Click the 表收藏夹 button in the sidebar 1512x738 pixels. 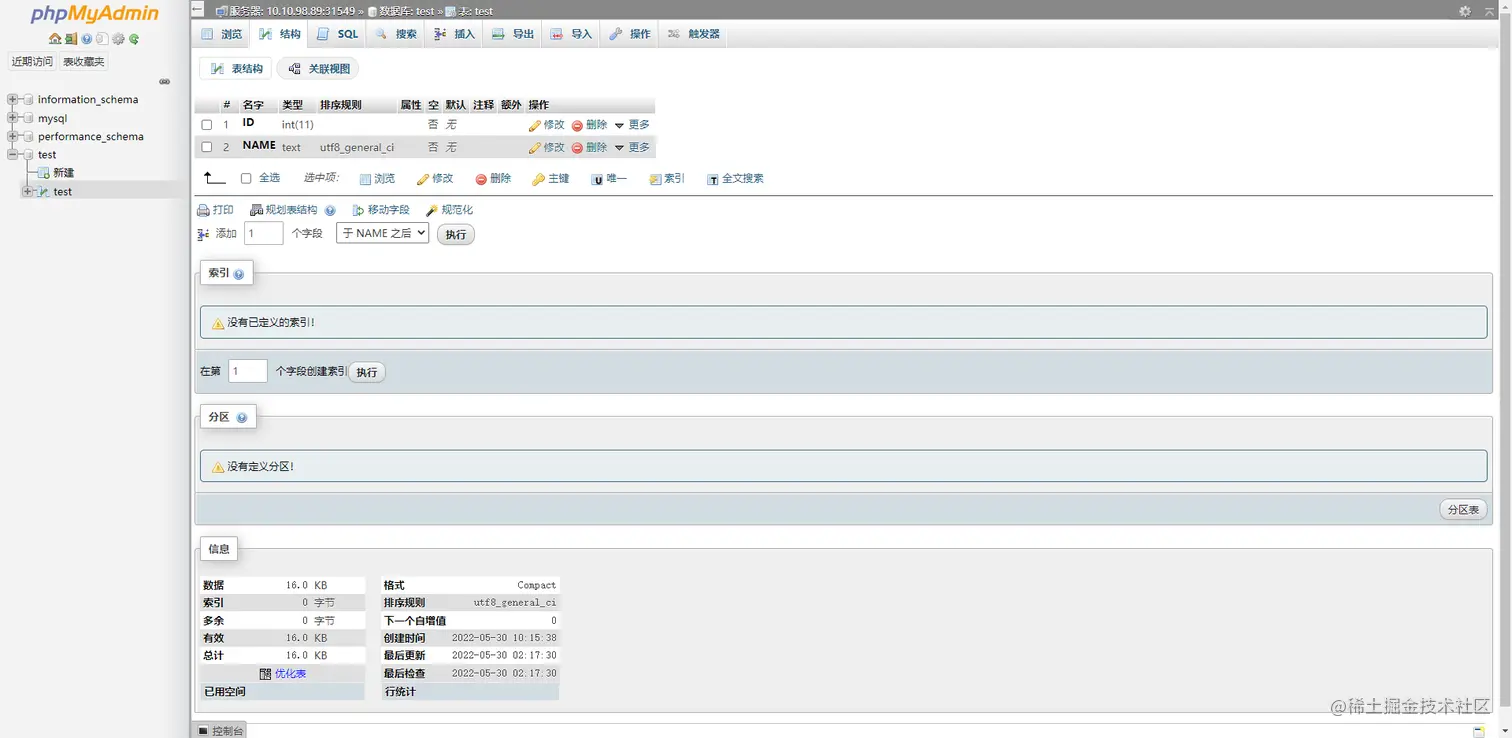pyautogui.click(x=84, y=62)
